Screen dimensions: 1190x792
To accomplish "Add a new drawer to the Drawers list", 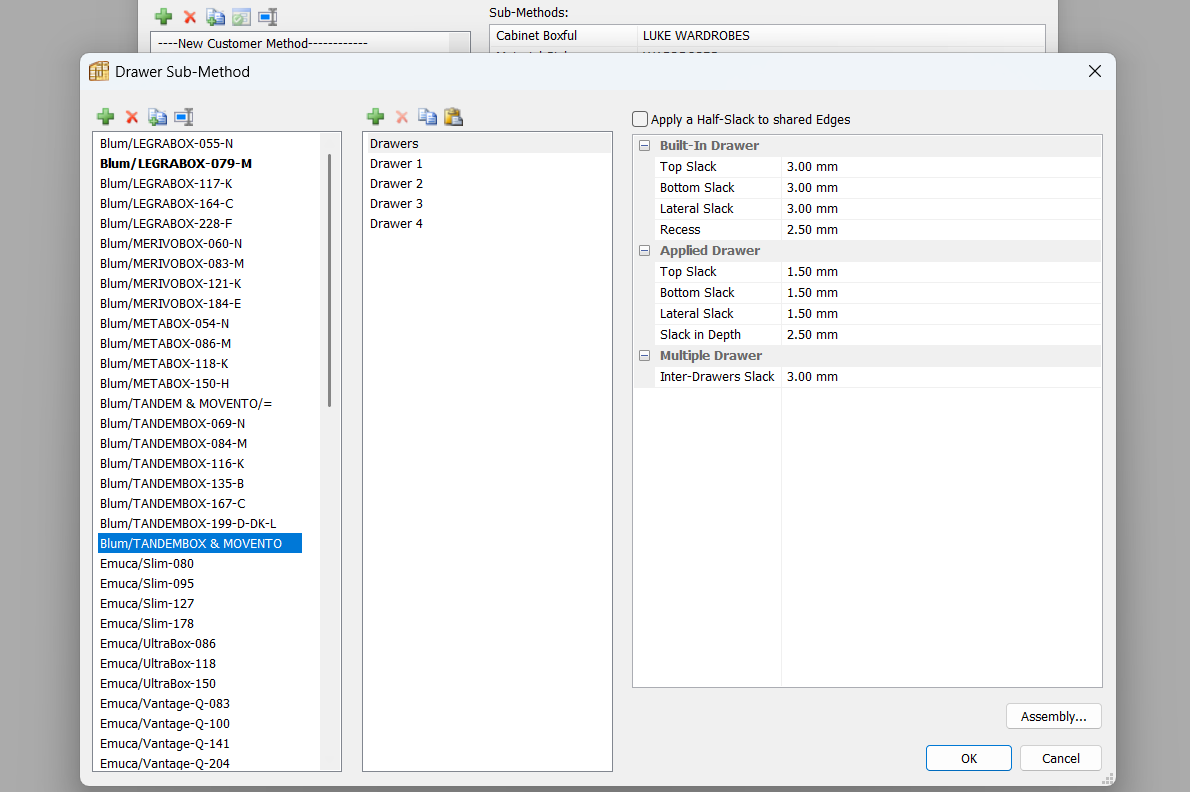I will [375, 117].
